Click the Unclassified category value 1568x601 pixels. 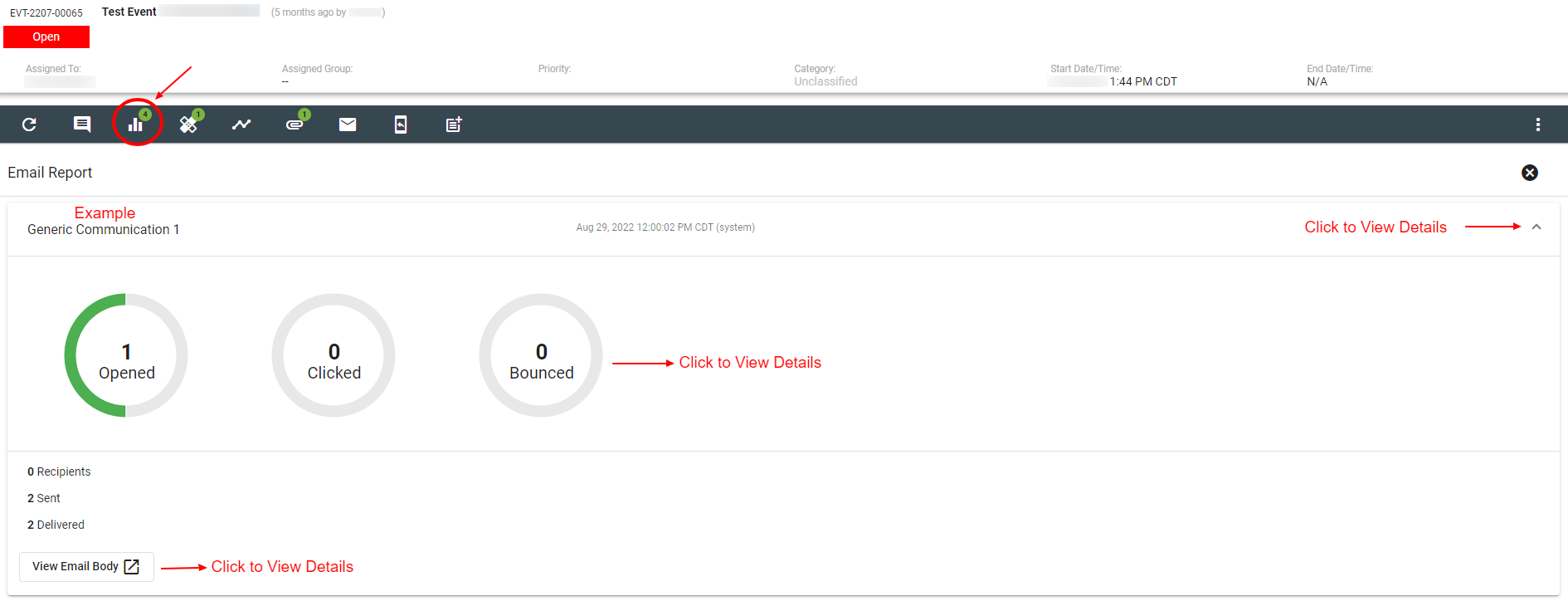pos(825,81)
